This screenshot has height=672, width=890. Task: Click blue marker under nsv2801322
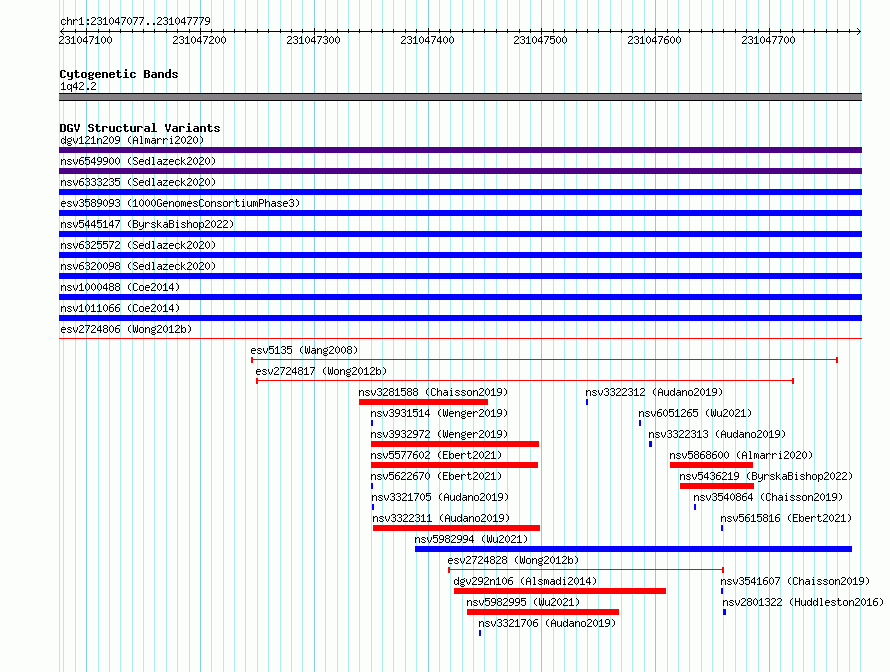pos(724,612)
